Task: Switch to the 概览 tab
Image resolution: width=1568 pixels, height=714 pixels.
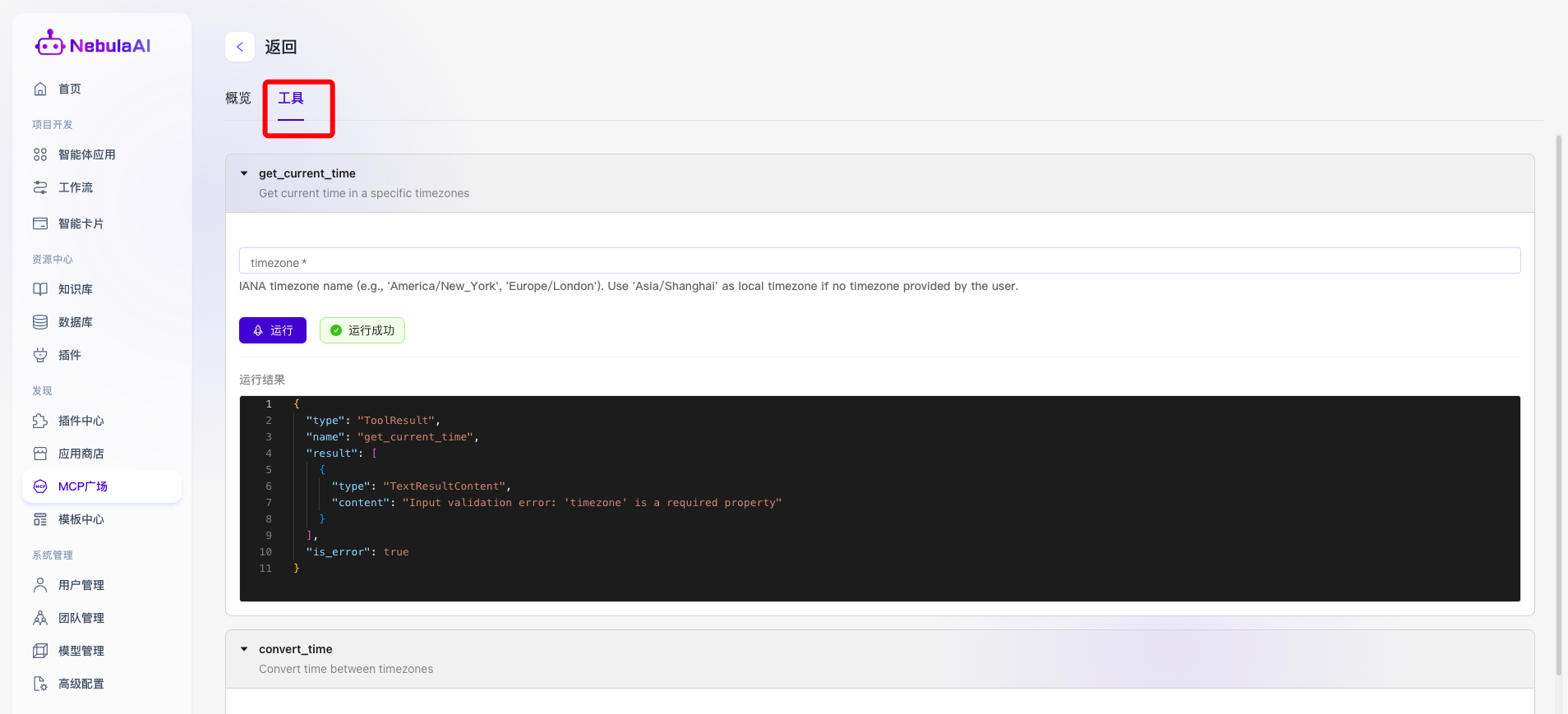Action: 238,99
